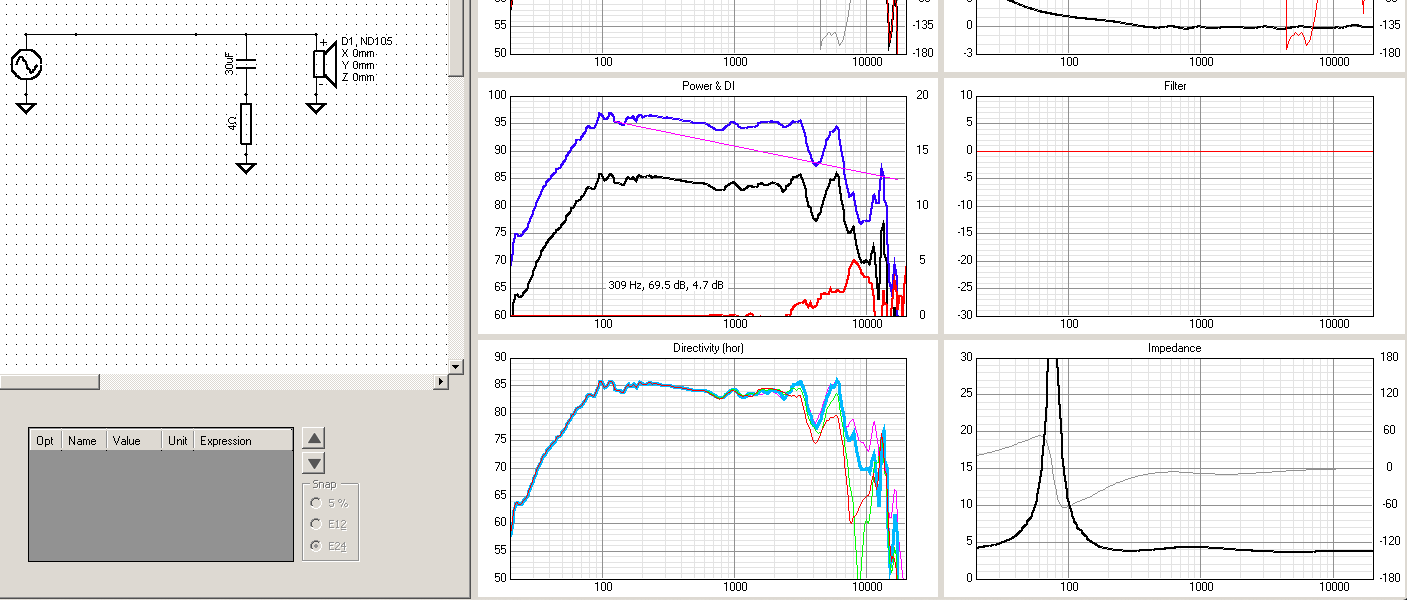Image resolution: width=1407 pixels, height=600 pixels.
Task: Select the AC signal source symbol
Action: click(x=26, y=66)
